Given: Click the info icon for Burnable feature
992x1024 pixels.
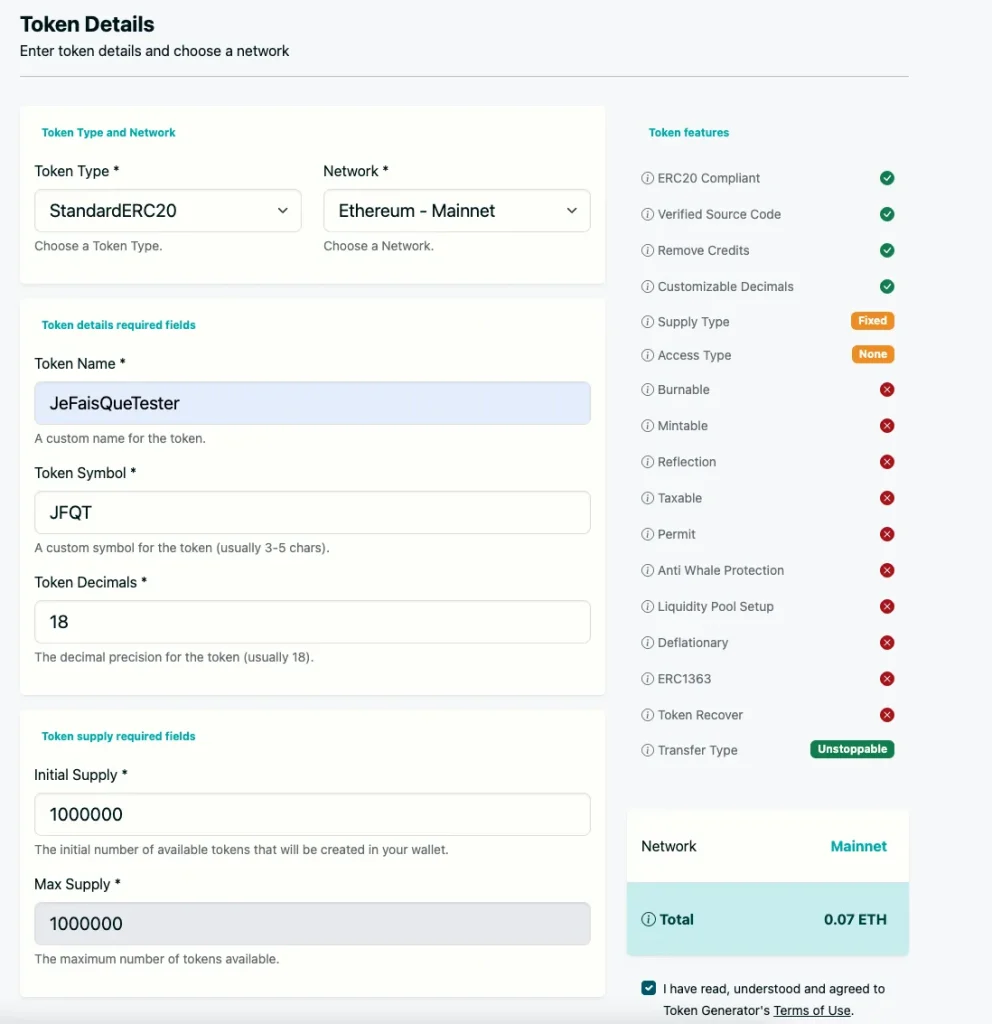Looking at the screenshot, I should [647, 390].
